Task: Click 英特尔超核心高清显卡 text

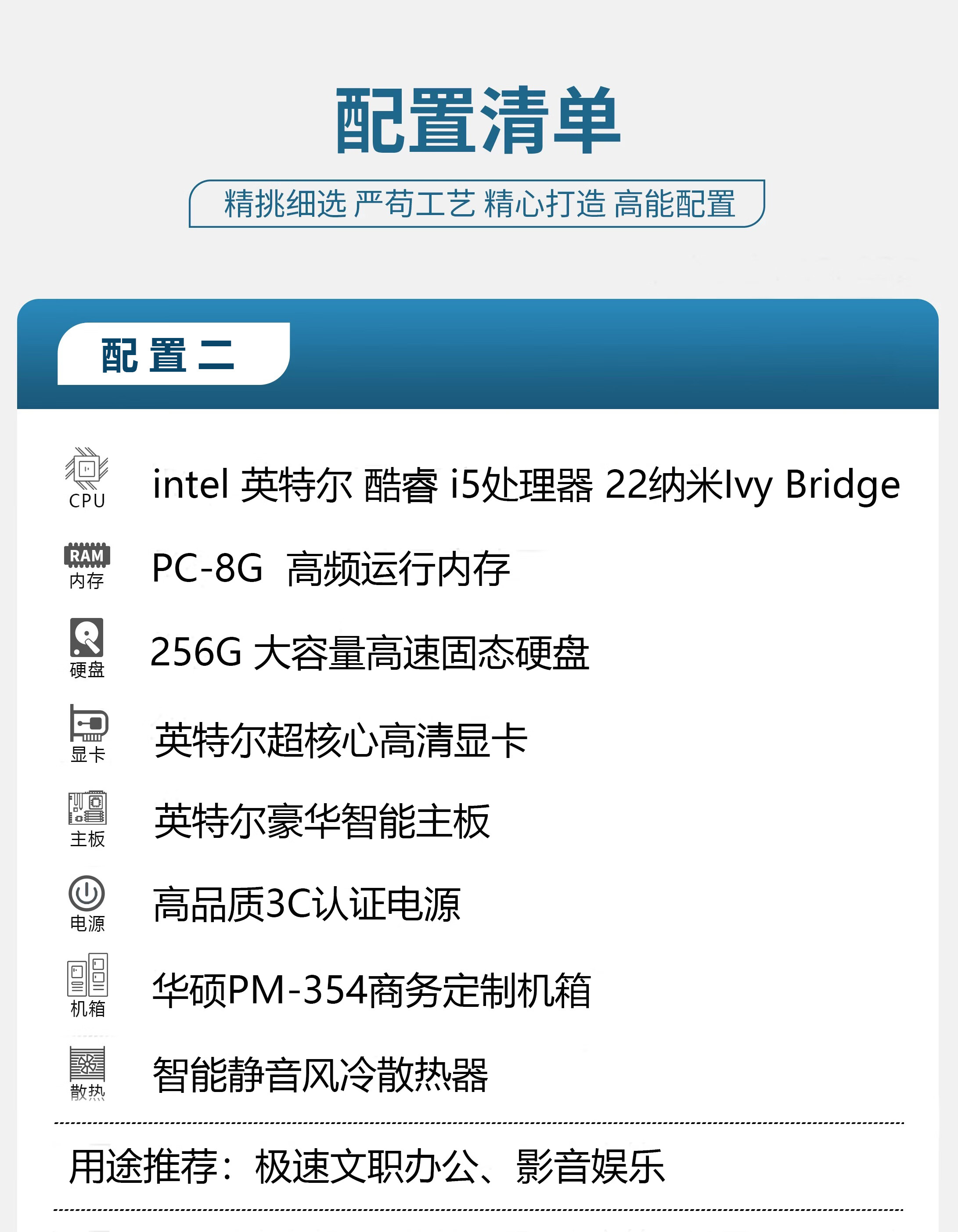Action: pyautogui.click(x=341, y=740)
